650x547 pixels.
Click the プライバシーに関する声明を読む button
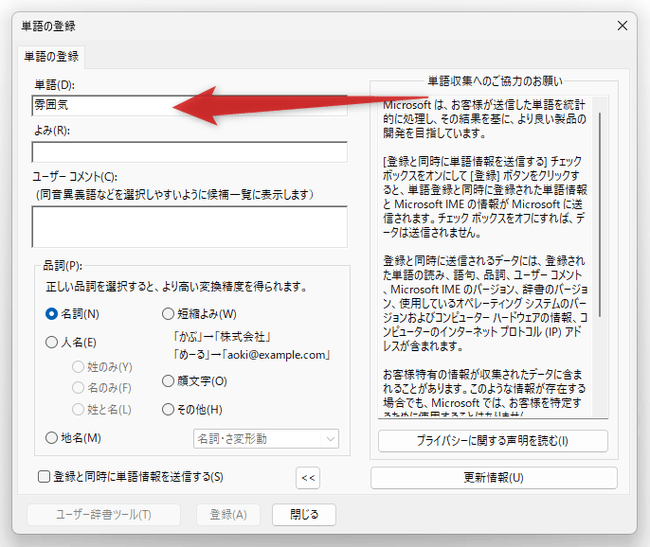[493, 441]
